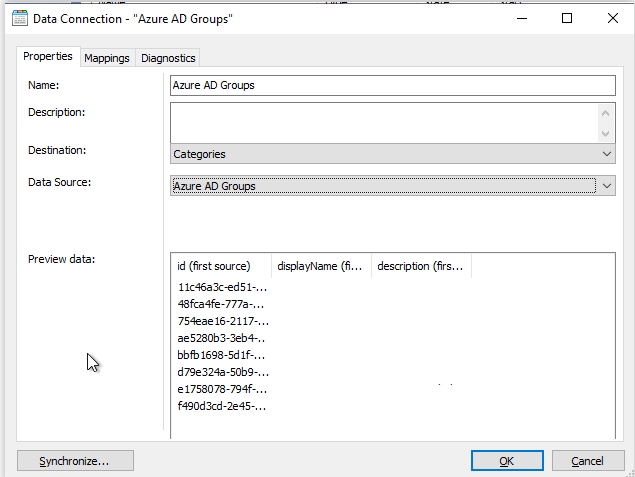Click into the Name input field
The width and height of the screenshot is (635, 477).
393,85
